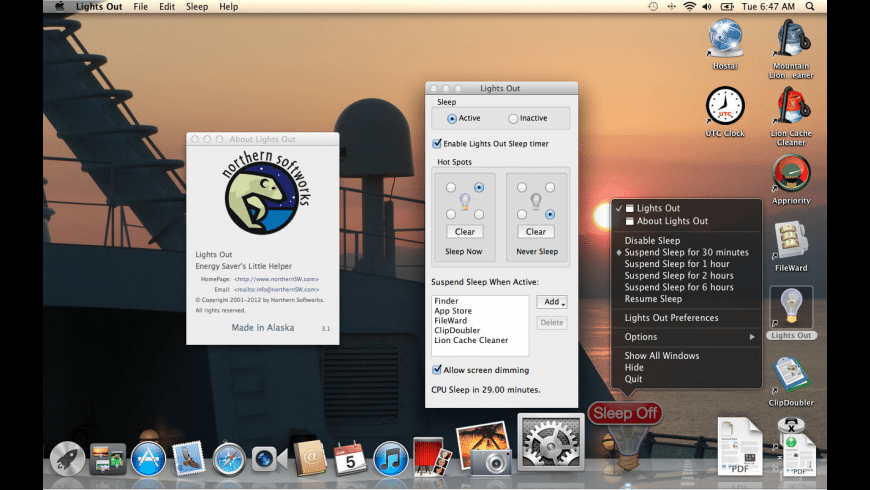Open iTunes from the Dock
The image size is (870, 490).
point(390,459)
